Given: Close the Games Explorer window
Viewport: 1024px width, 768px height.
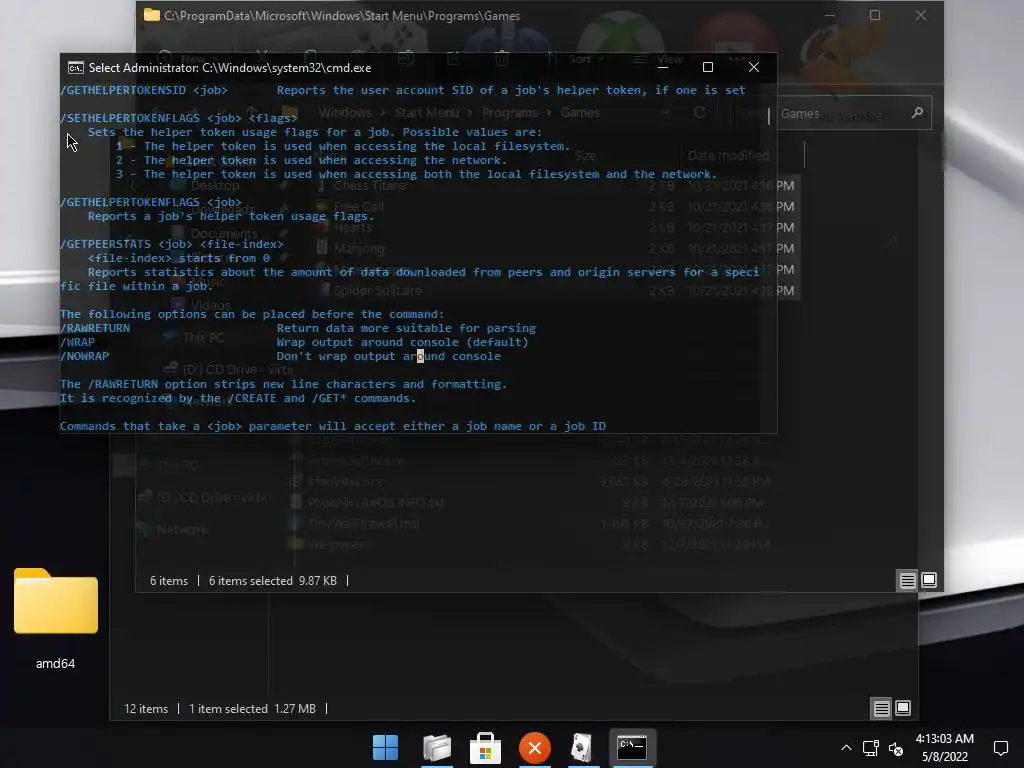Looking at the screenshot, I should click(921, 16).
